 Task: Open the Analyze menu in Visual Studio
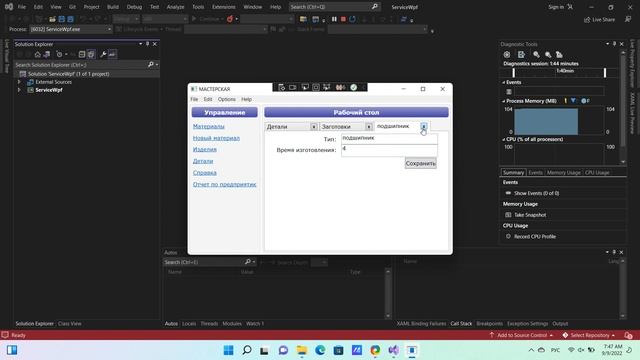[x=176, y=7]
